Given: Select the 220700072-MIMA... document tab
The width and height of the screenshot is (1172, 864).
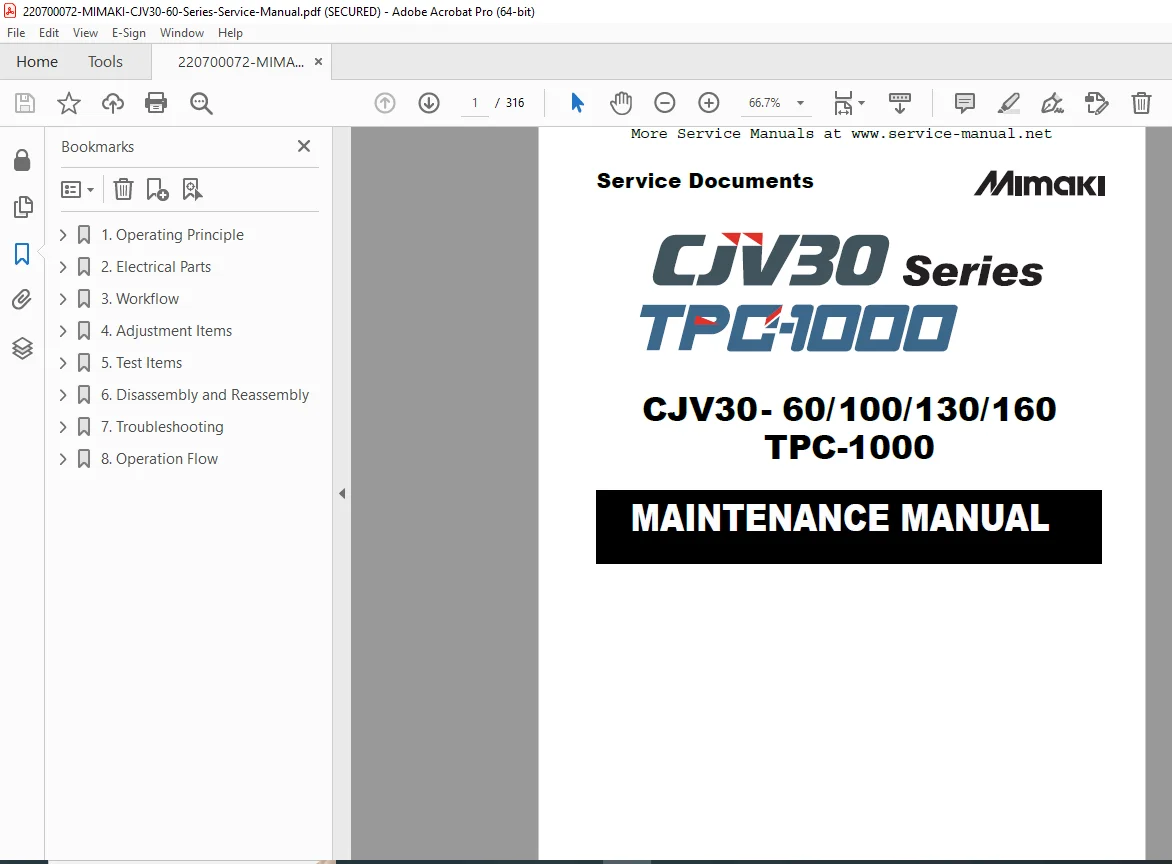Looking at the screenshot, I should [x=240, y=62].
